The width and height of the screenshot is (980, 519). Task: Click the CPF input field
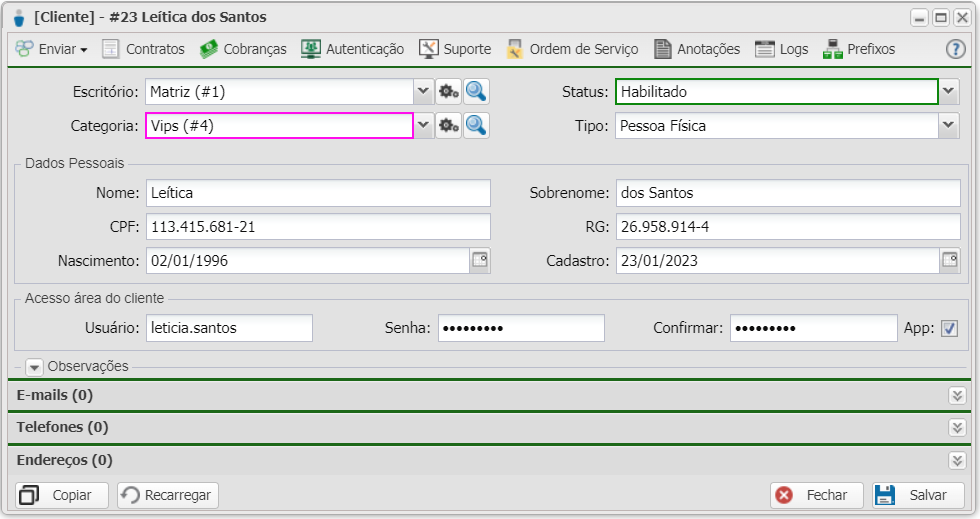[318, 227]
